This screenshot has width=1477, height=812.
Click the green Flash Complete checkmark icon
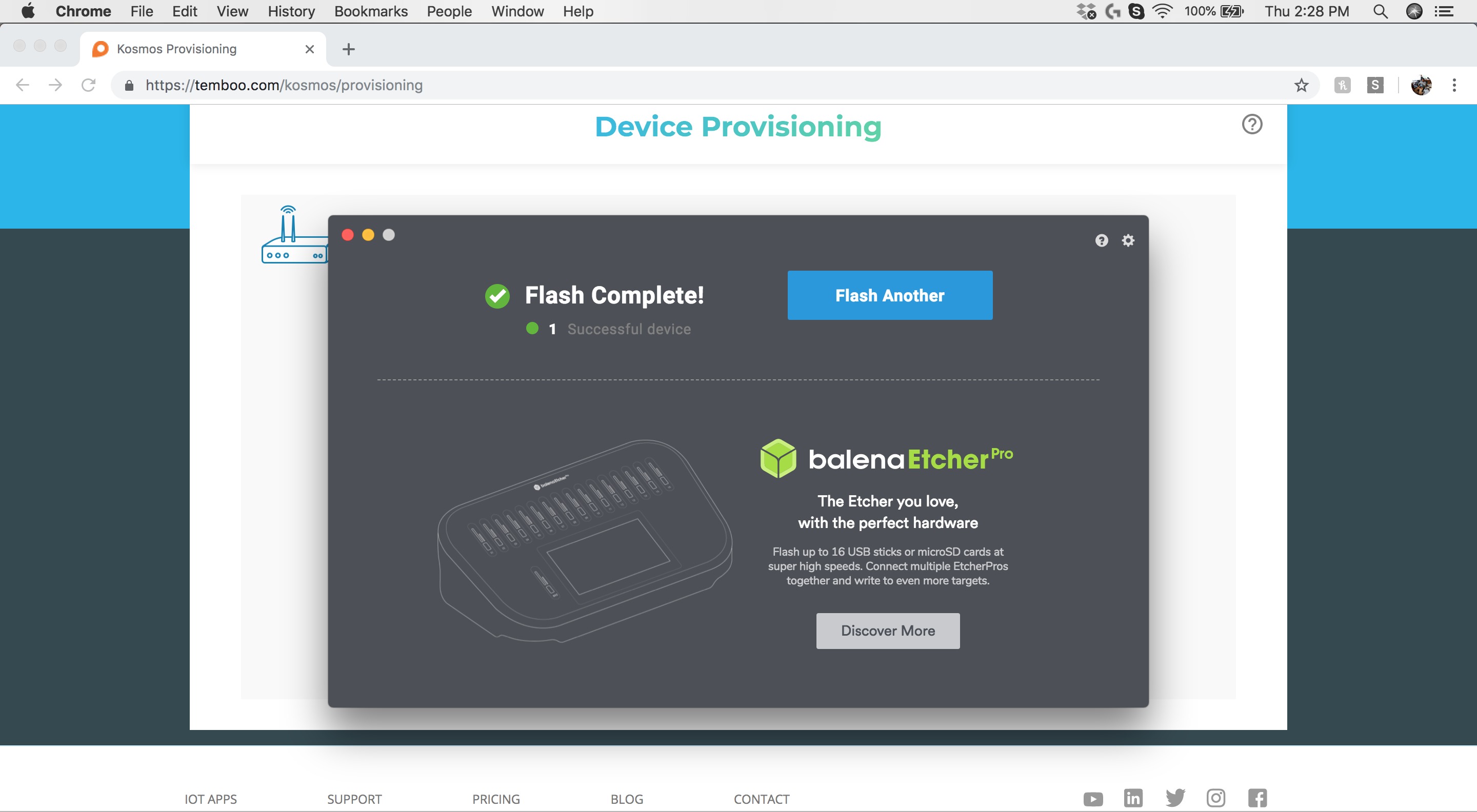(x=497, y=296)
